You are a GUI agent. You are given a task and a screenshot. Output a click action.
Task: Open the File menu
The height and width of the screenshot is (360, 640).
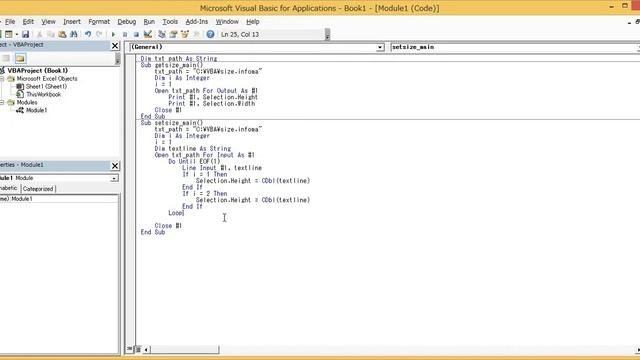pyautogui.click(x=10, y=22)
